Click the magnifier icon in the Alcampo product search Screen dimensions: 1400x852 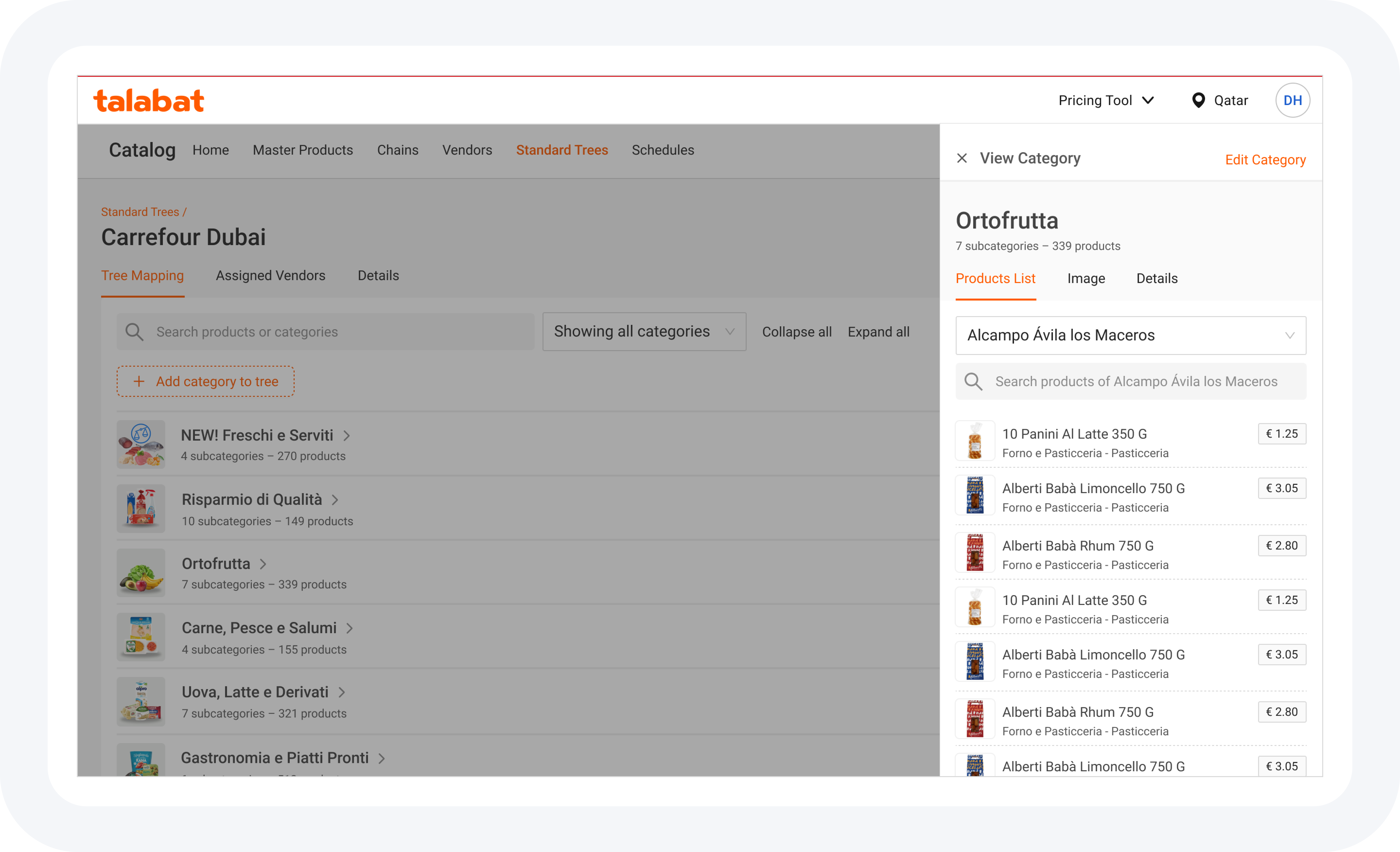[973, 382]
